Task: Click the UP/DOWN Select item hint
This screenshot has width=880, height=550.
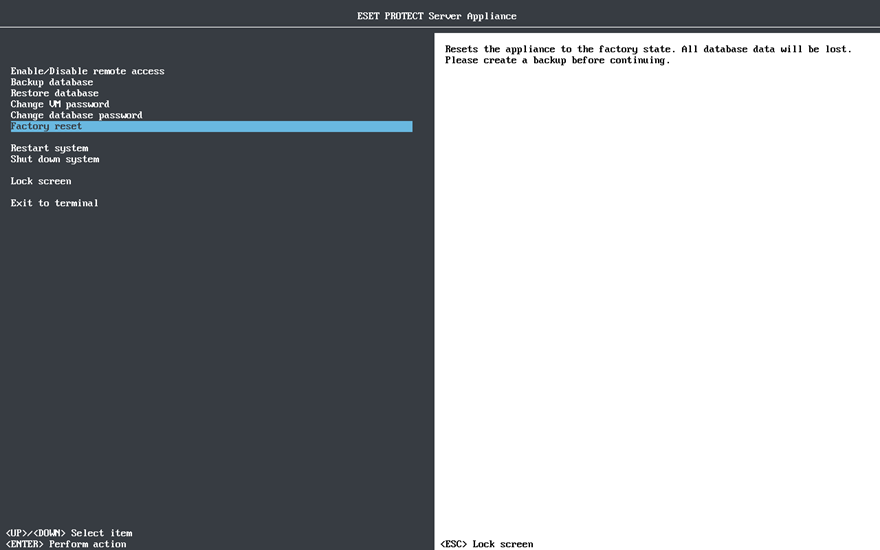Action: coord(69,533)
